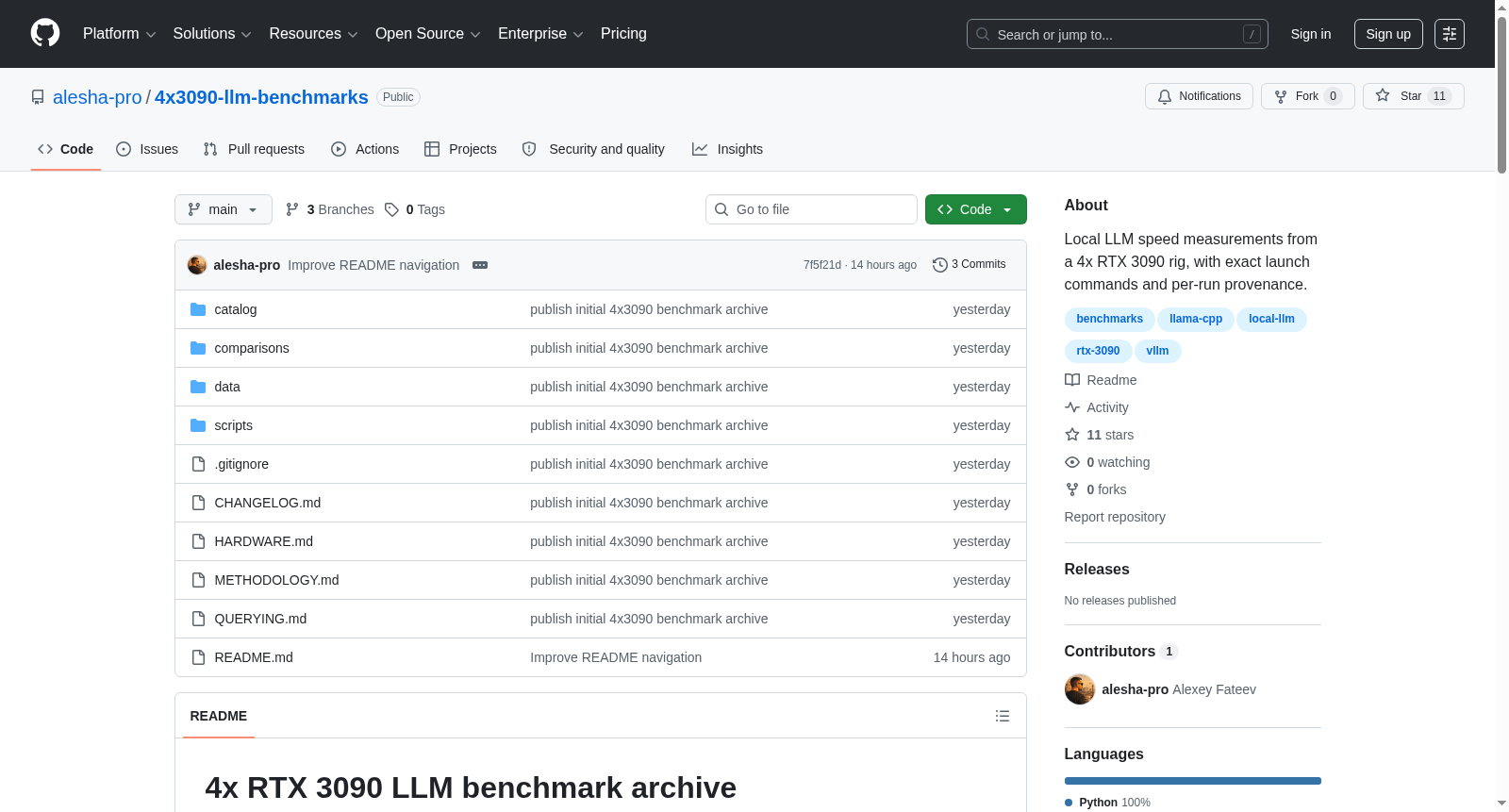The width and height of the screenshot is (1509, 812).
Task: Click the Python language bar
Action: click(x=1193, y=781)
